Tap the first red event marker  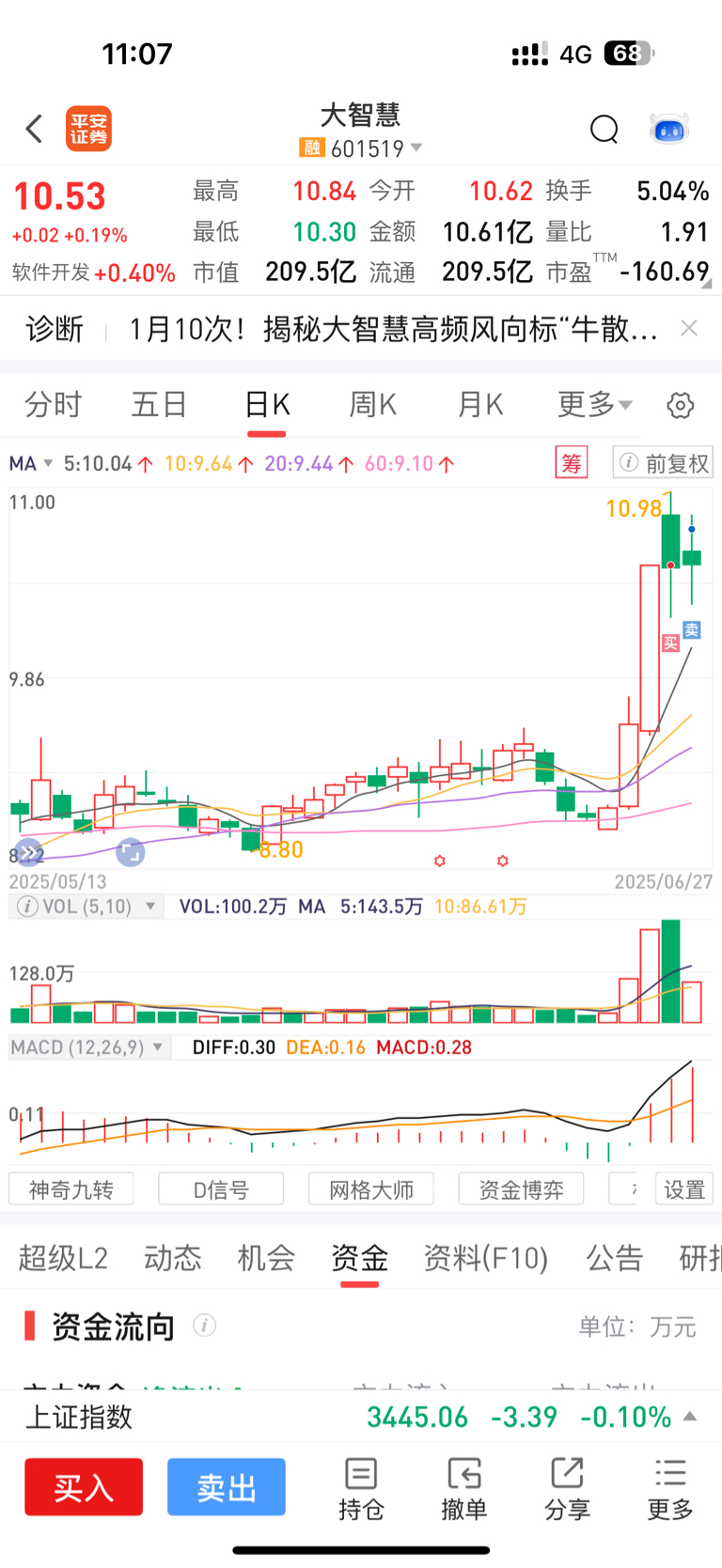(439, 861)
